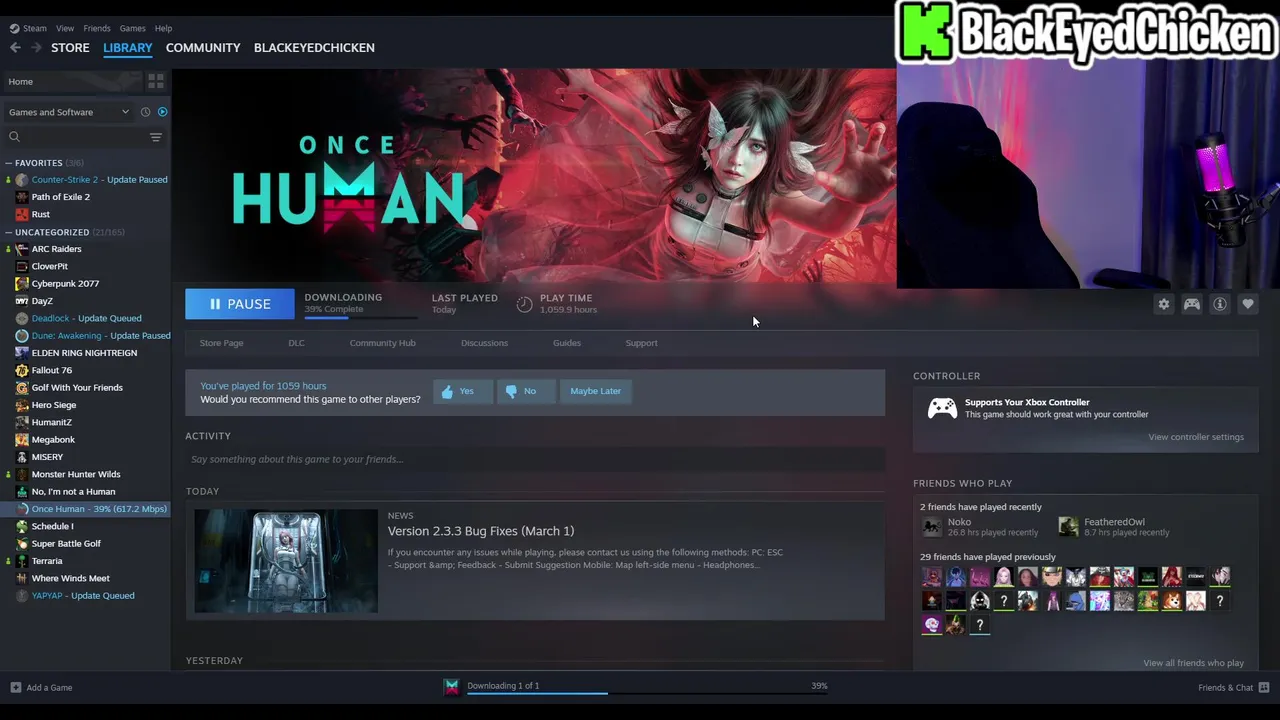Click View controller settings link

tap(1196, 437)
